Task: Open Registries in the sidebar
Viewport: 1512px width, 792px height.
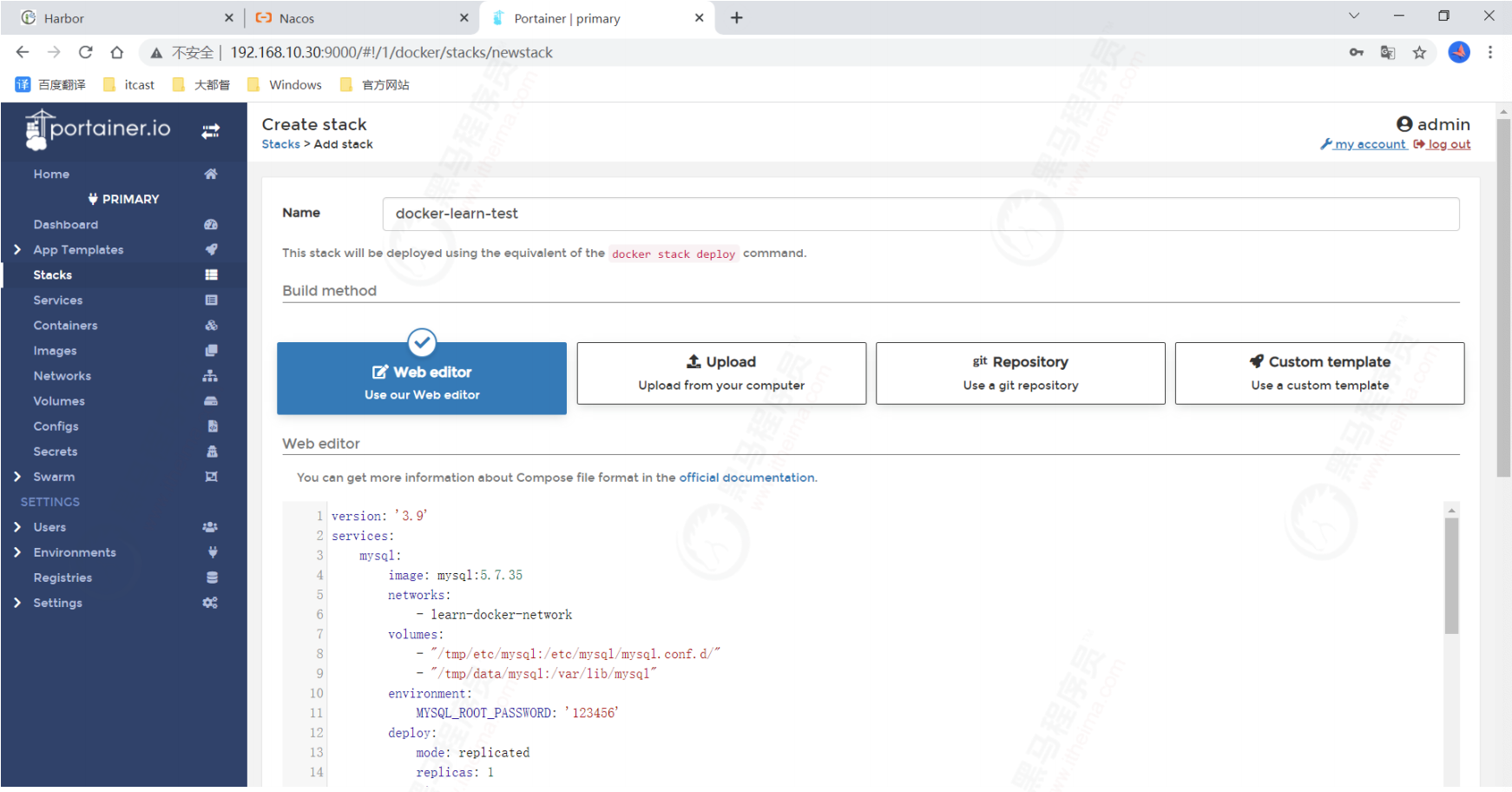Action: 62,577
